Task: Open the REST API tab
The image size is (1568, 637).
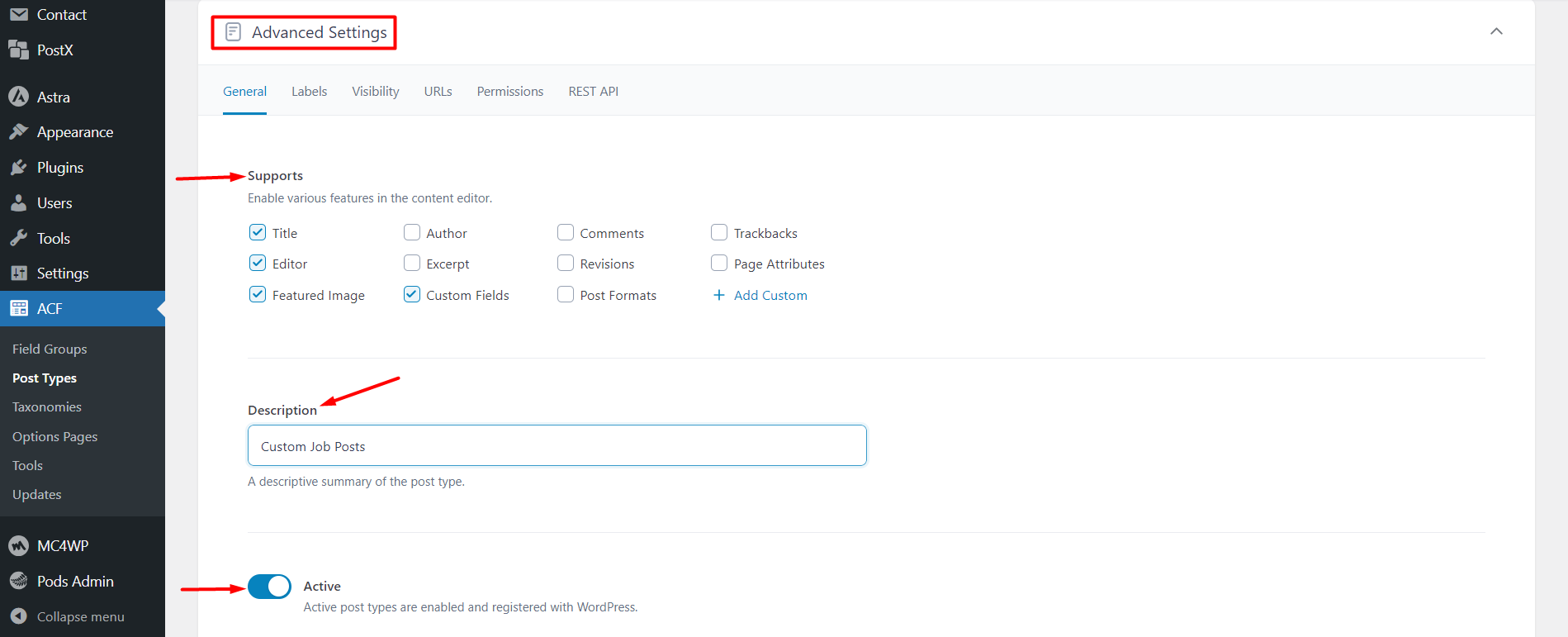Action: (x=593, y=91)
